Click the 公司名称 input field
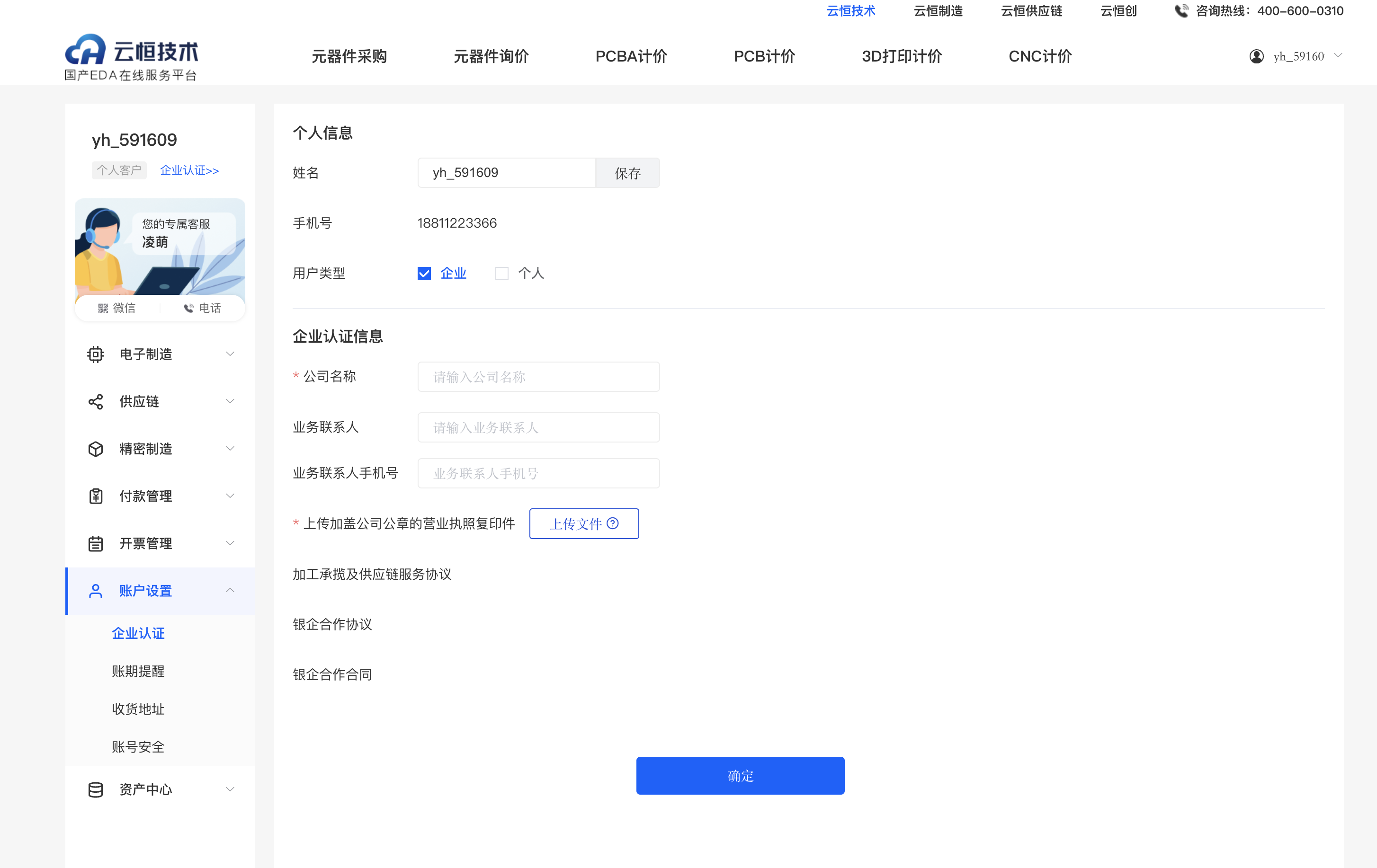This screenshot has height=868, width=1377. pyautogui.click(x=539, y=377)
